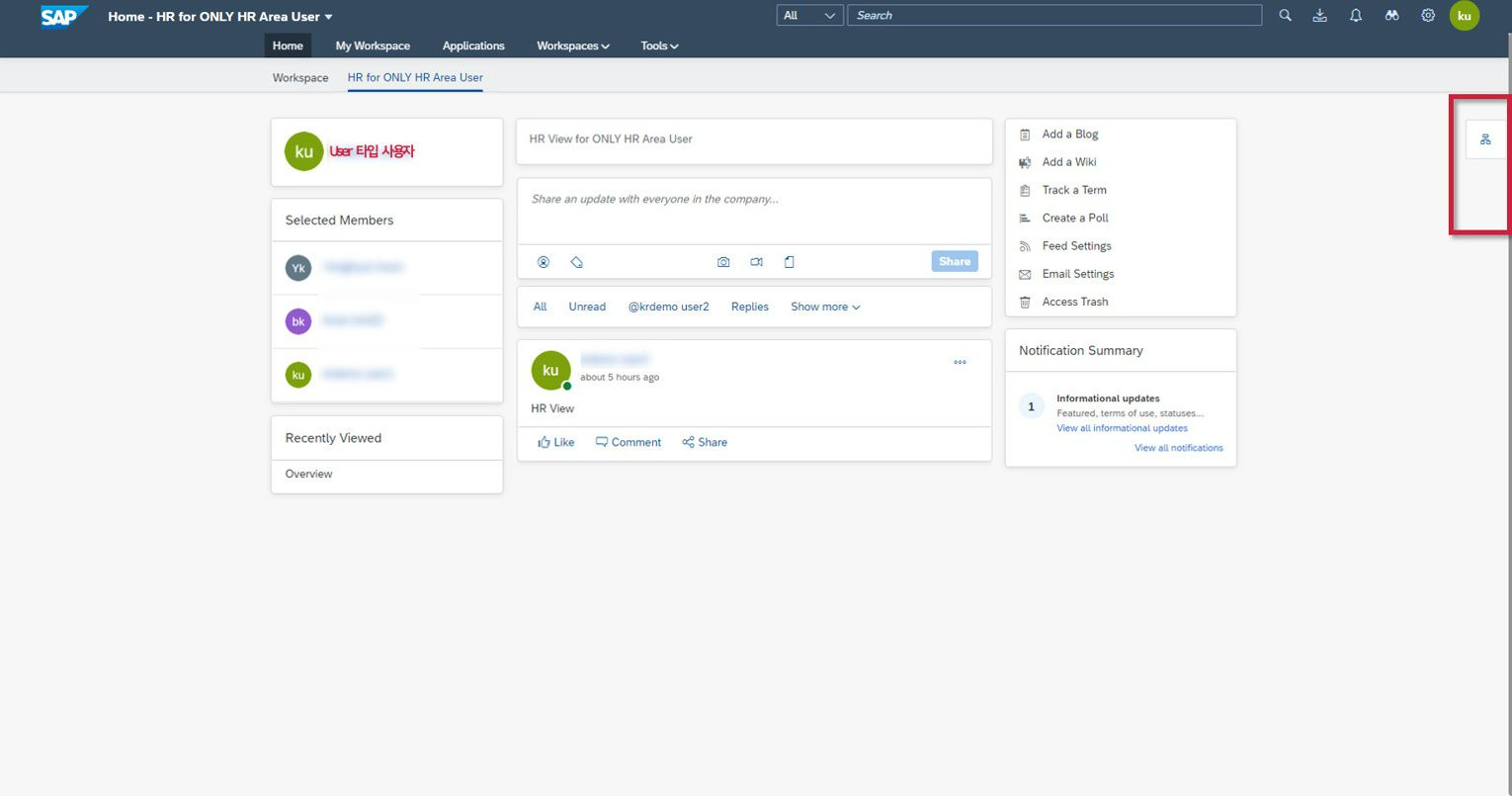Click the Track a Term text link

tap(1074, 190)
